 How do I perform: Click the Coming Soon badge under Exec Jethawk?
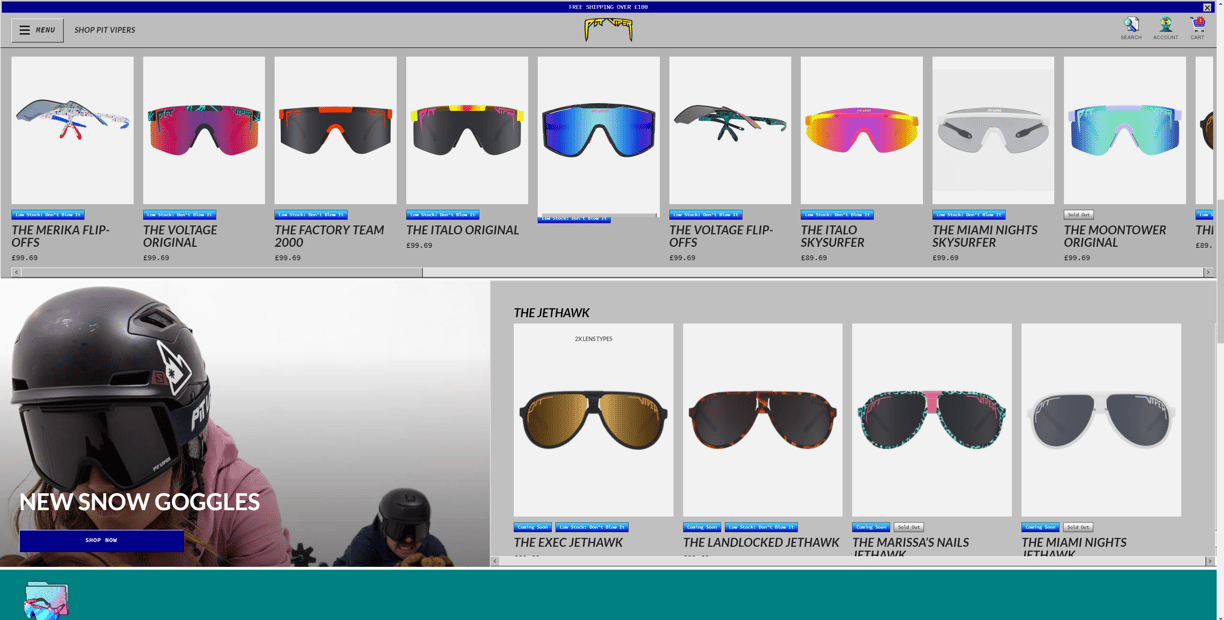[x=533, y=527]
